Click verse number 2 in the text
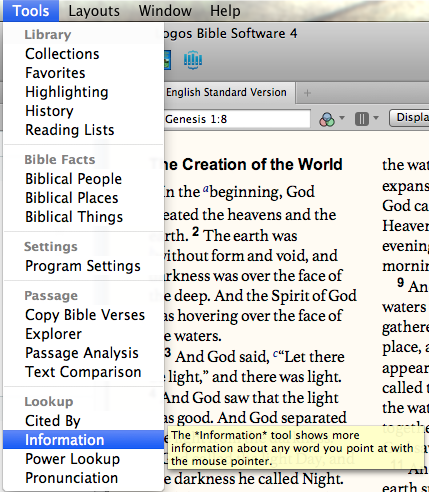Image resolution: width=429 pixels, height=492 pixels. [196, 232]
